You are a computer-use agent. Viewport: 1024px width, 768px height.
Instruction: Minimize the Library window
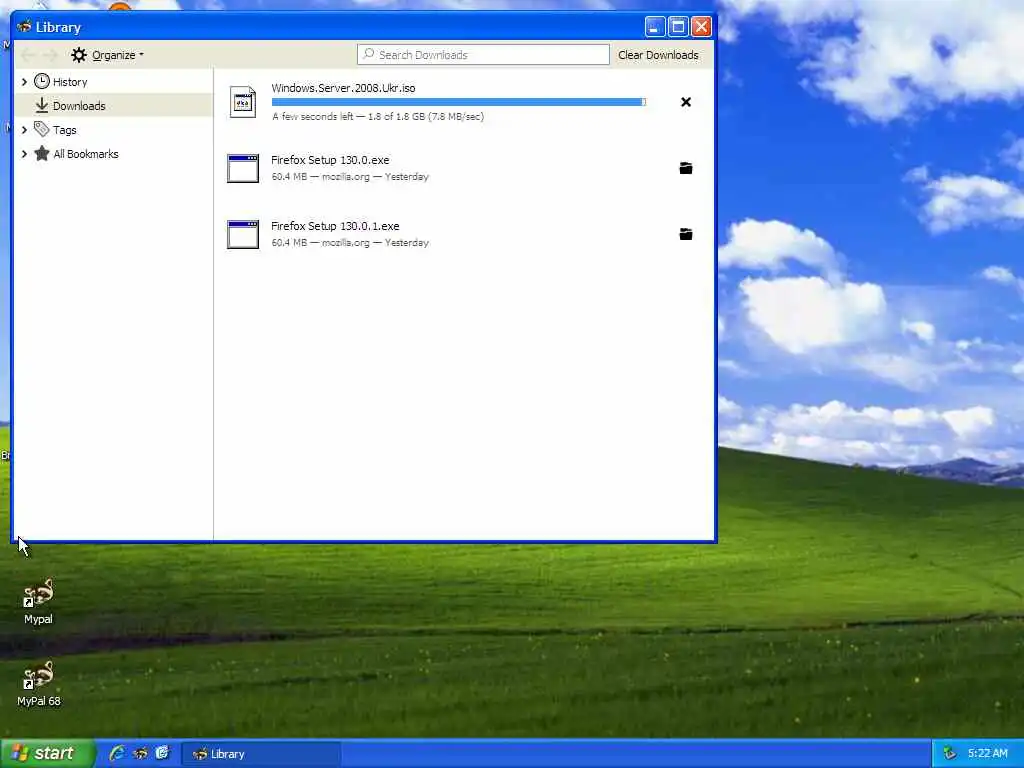pyautogui.click(x=655, y=27)
